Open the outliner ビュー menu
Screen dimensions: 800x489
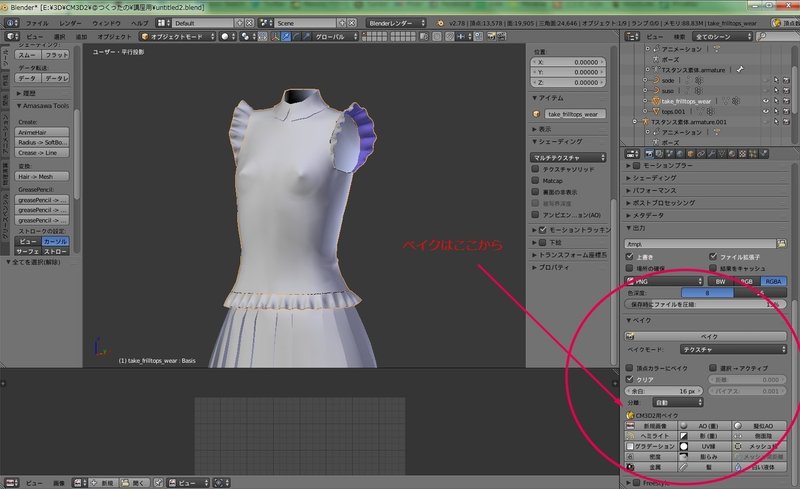pos(654,37)
